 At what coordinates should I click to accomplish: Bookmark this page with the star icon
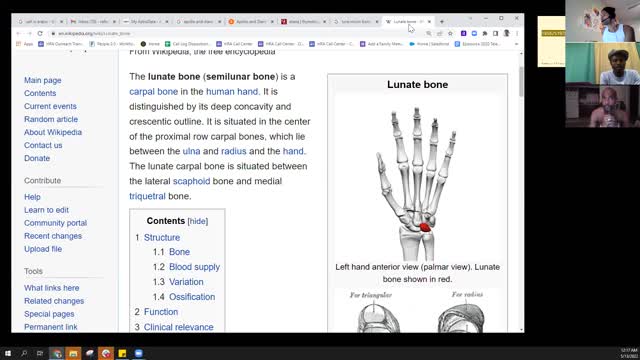pos(450,33)
